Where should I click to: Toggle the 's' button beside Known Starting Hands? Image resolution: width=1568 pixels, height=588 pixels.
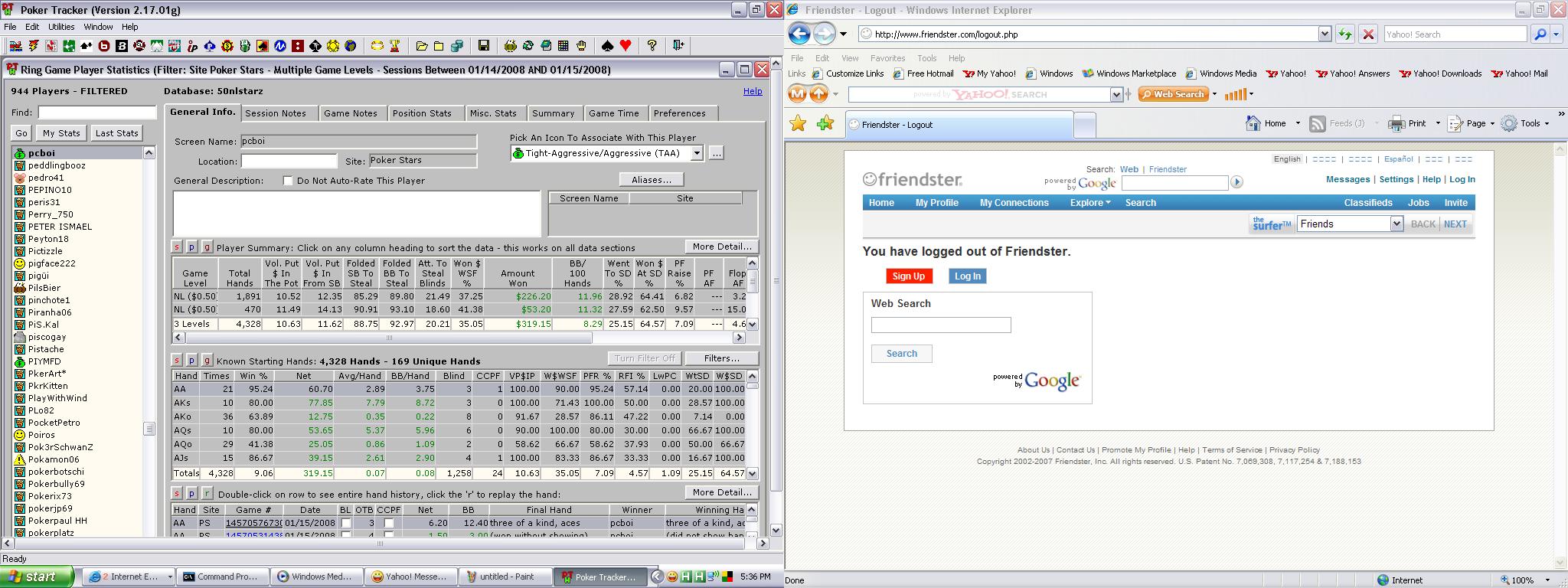[x=177, y=360]
